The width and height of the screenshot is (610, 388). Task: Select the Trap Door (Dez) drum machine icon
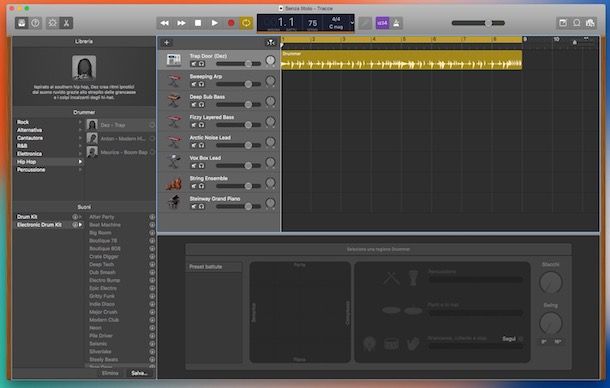point(174,60)
